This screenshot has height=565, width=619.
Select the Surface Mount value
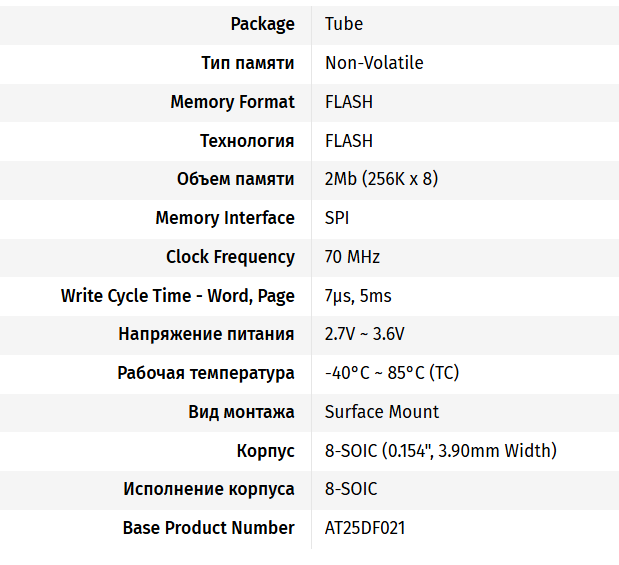382,412
